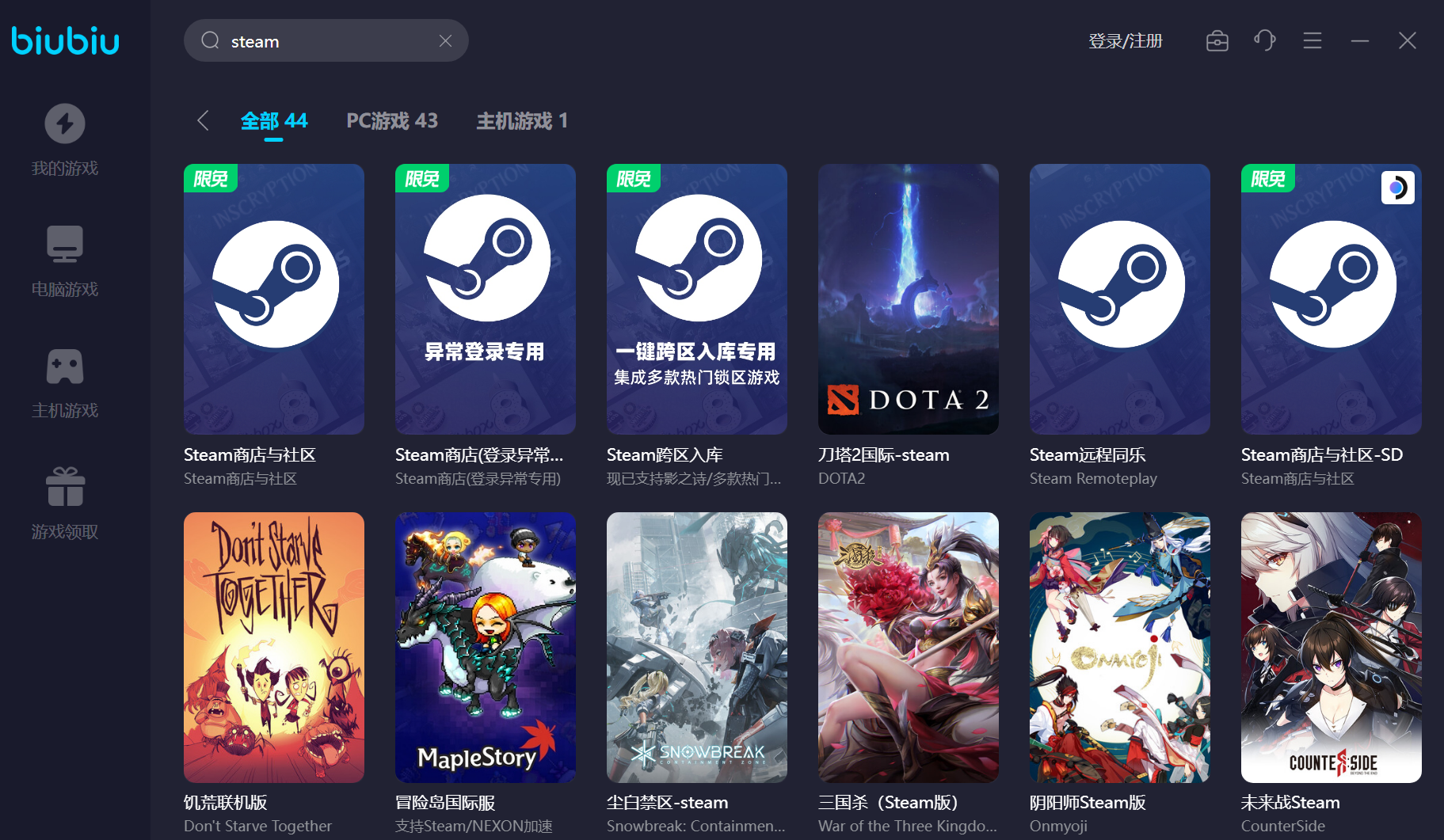Switch to the PC游戏 43 tab

(x=392, y=121)
